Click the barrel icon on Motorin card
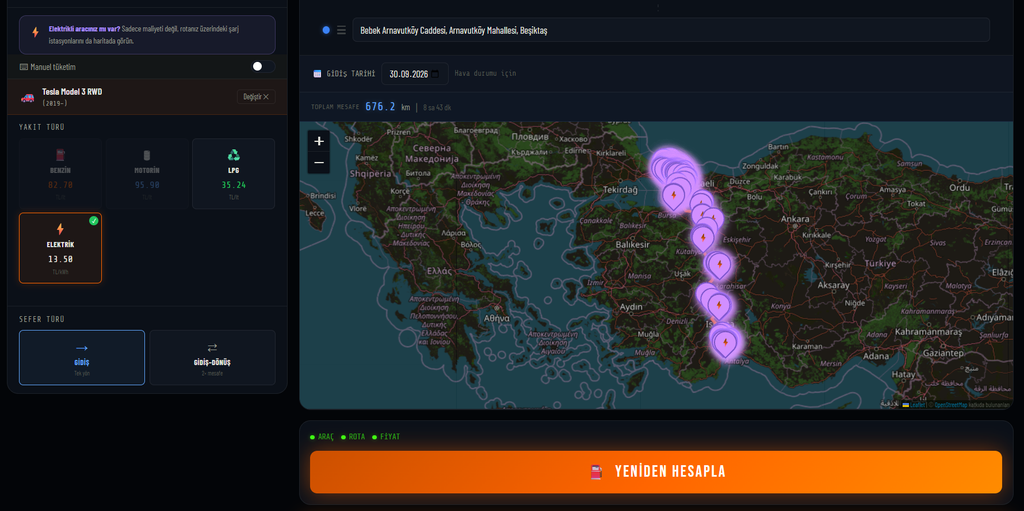The width and height of the screenshot is (1024, 511). point(147,156)
